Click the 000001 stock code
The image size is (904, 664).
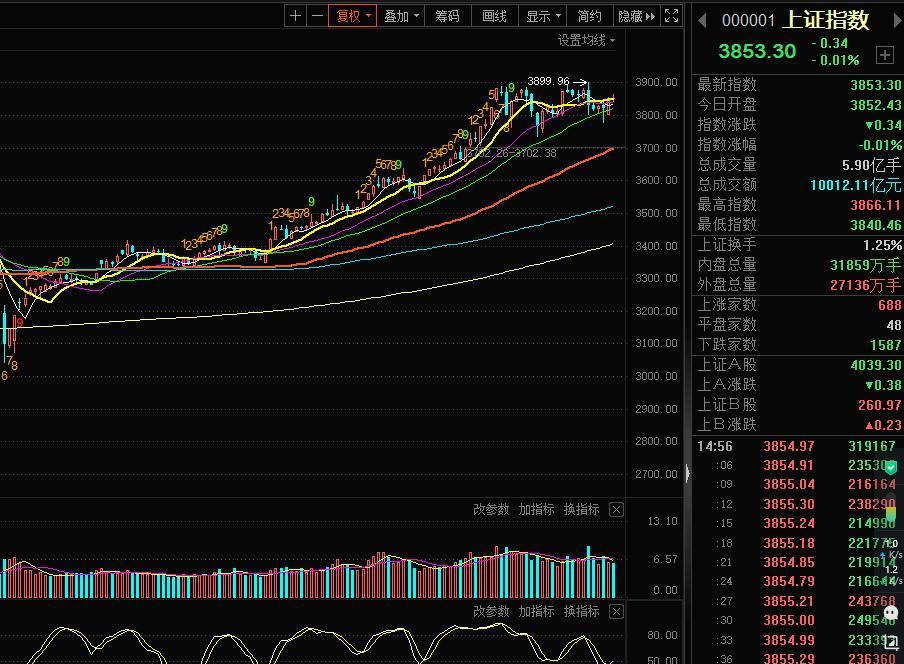point(748,21)
